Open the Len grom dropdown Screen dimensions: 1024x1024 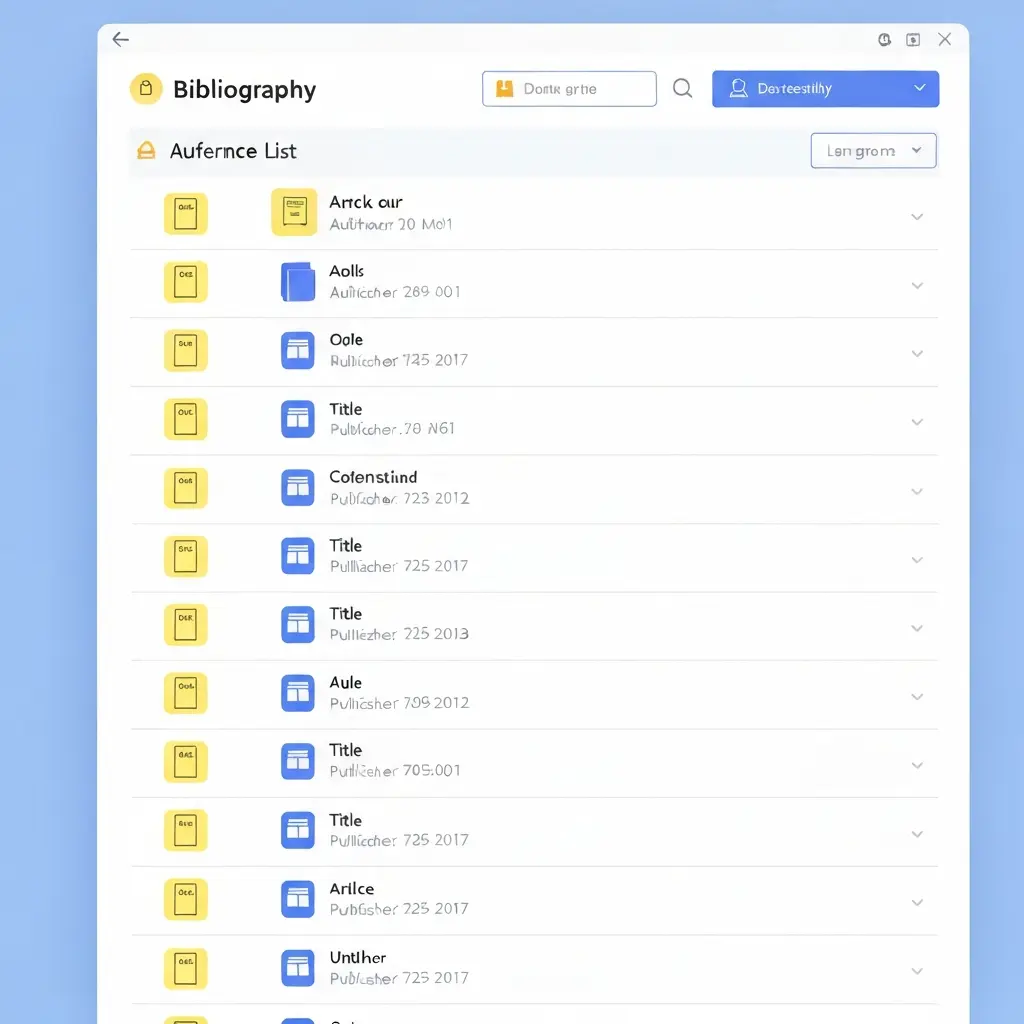click(873, 151)
